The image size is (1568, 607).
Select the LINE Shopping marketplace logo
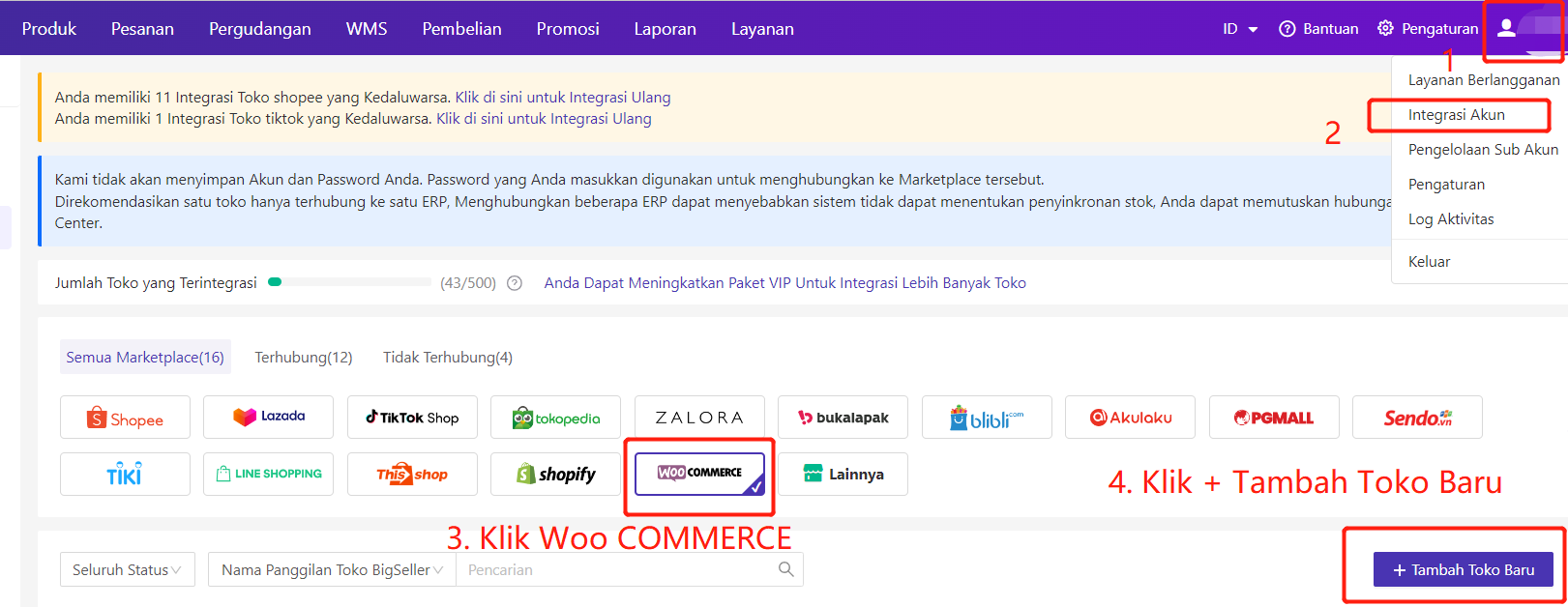pyautogui.click(x=269, y=475)
